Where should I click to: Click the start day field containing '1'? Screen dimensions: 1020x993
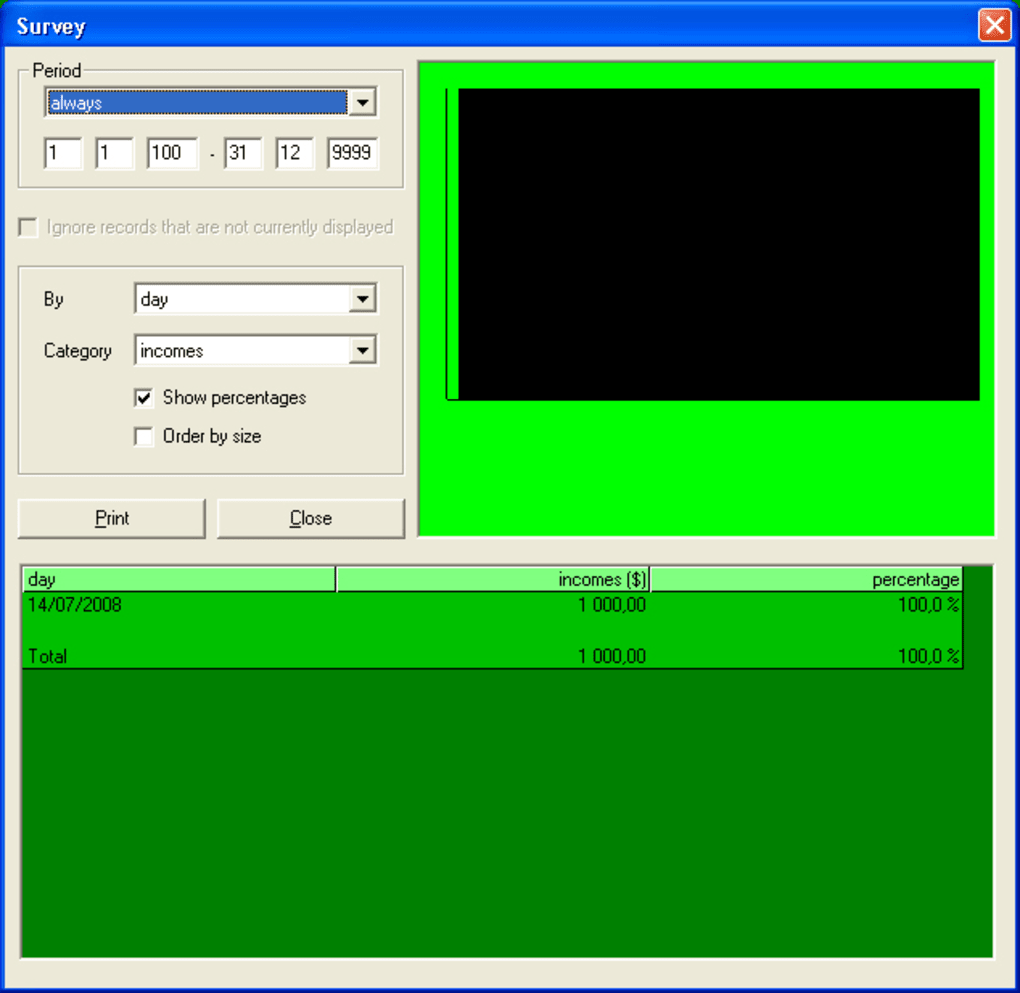point(62,153)
